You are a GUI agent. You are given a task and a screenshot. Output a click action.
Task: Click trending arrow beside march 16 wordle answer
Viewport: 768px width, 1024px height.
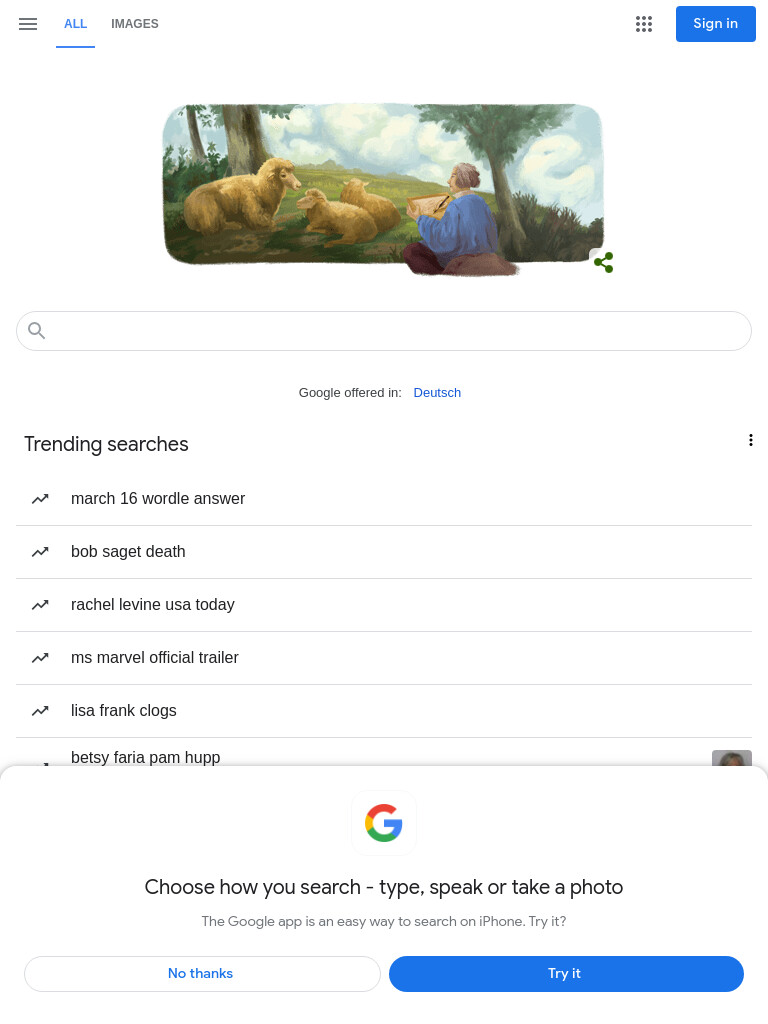40,499
